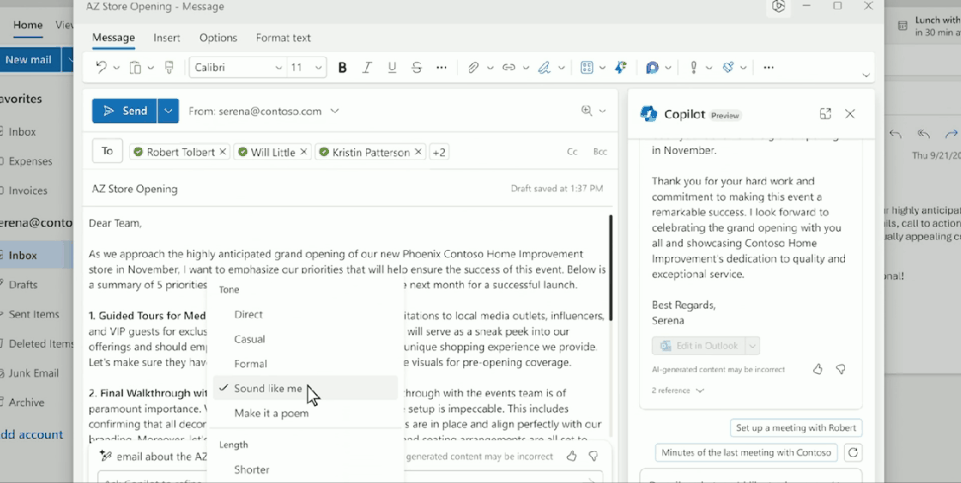Open the Calibri font name dropdown
The height and width of the screenshot is (483, 961).
[x=237, y=68]
